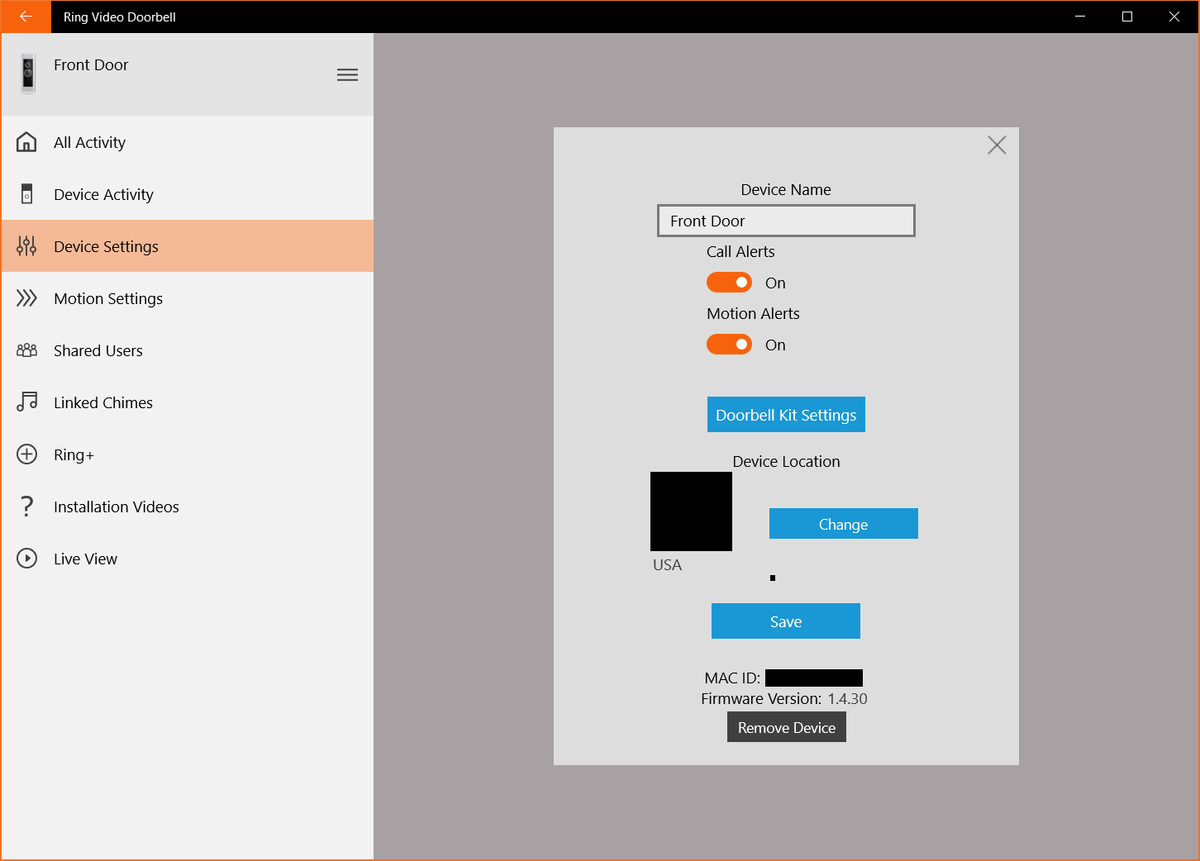Open Linked Chimes via the music note icon
This screenshot has height=861, width=1200.
pyautogui.click(x=27, y=402)
